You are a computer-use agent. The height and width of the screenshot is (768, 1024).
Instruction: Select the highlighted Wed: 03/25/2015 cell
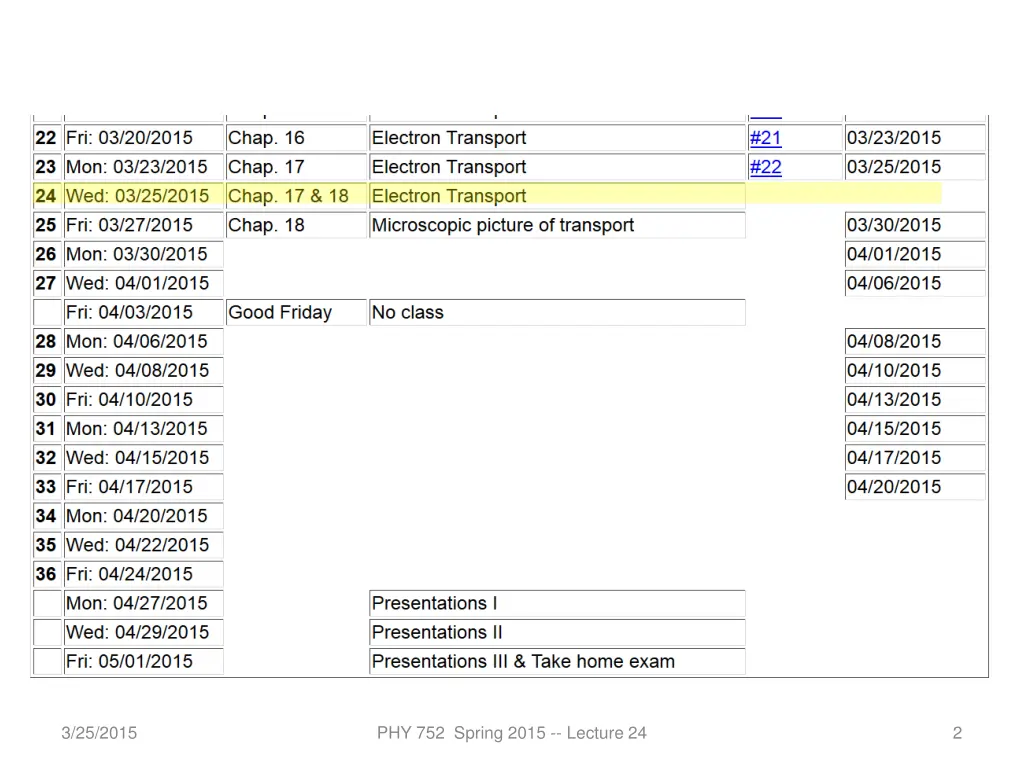coord(144,196)
